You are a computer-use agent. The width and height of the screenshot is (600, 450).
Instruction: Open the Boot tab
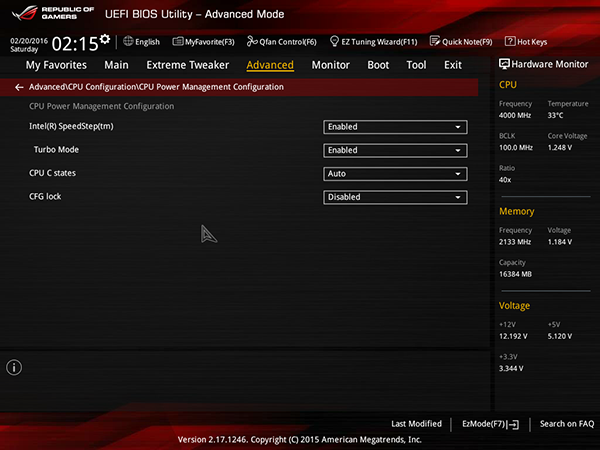[x=378, y=65]
